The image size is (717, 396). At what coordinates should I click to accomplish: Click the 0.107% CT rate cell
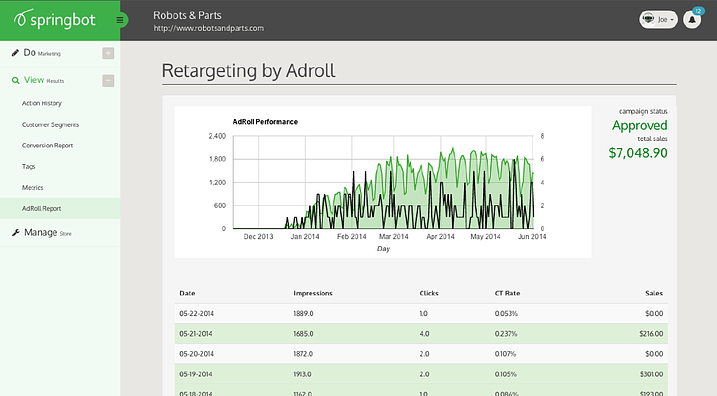click(505, 354)
